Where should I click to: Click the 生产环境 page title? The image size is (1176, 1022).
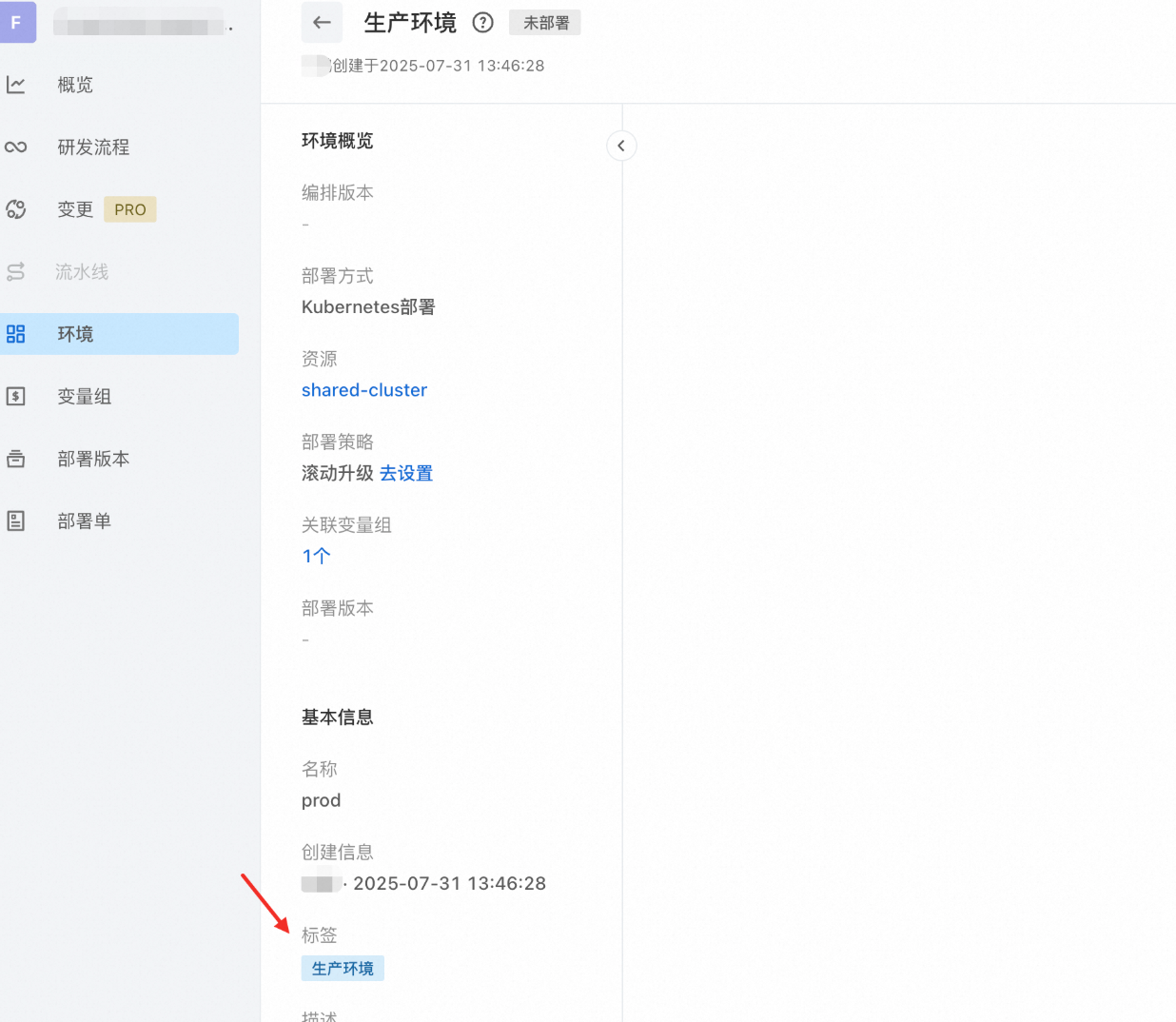click(410, 23)
